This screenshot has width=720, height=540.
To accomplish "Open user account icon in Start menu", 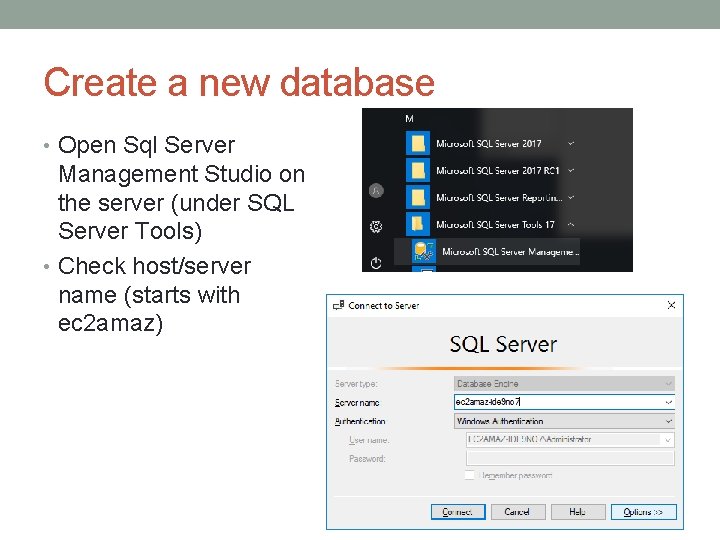I will point(376,190).
